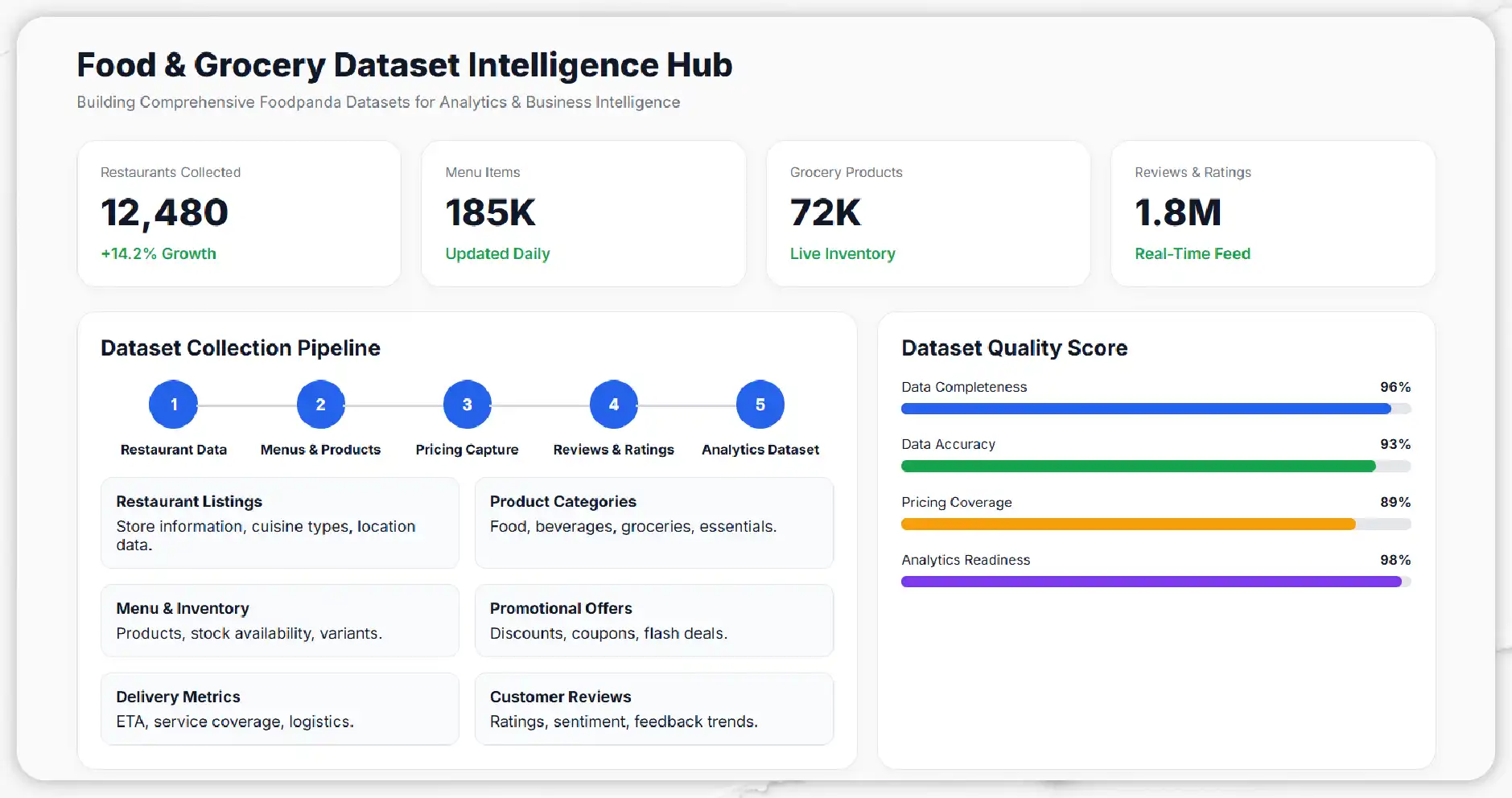Click 'Store information, cuisine types' description
1512x798 pixels.
click(266, 536)
